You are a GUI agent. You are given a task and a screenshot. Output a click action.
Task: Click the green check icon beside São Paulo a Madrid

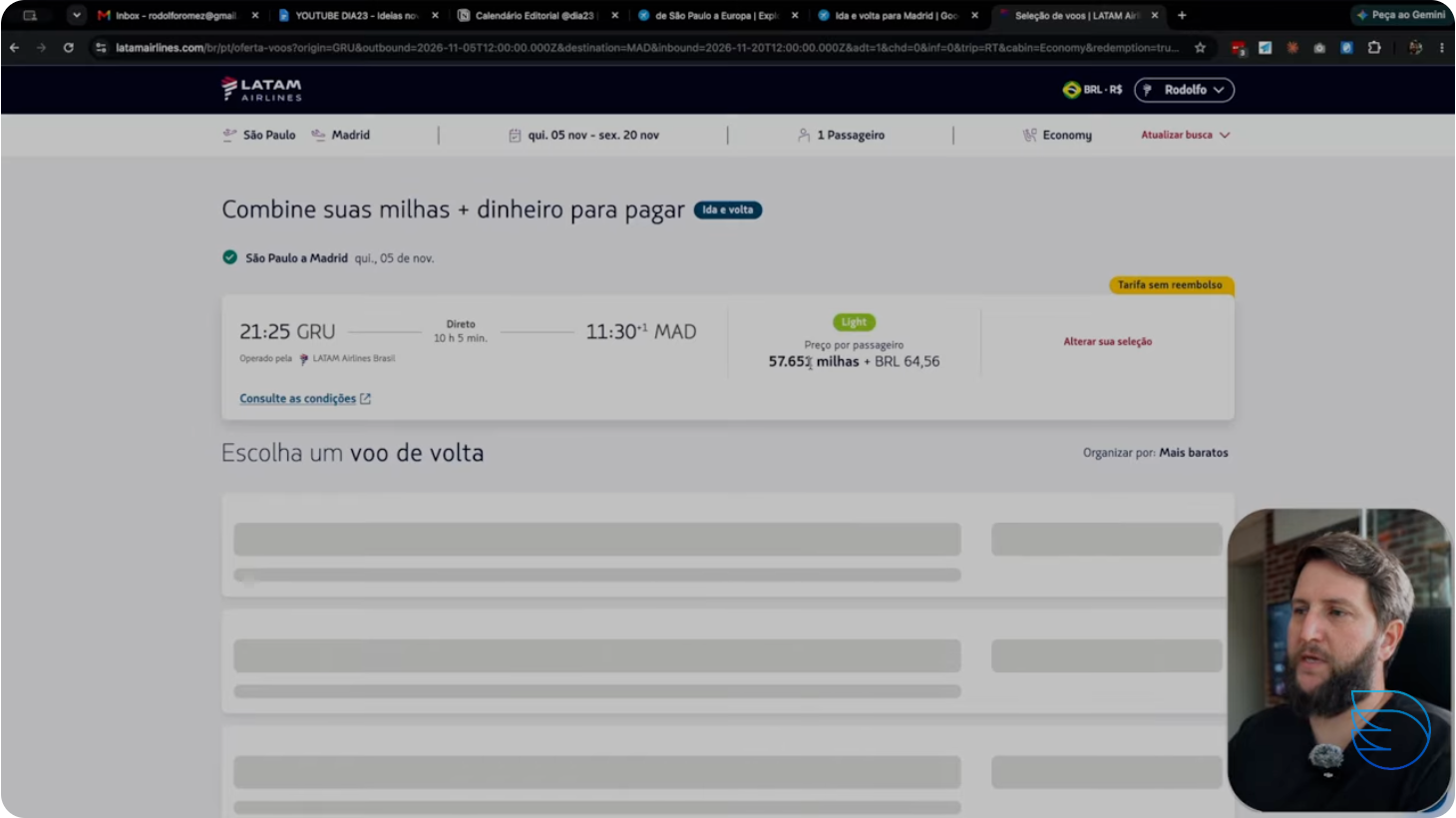point(229,257)
